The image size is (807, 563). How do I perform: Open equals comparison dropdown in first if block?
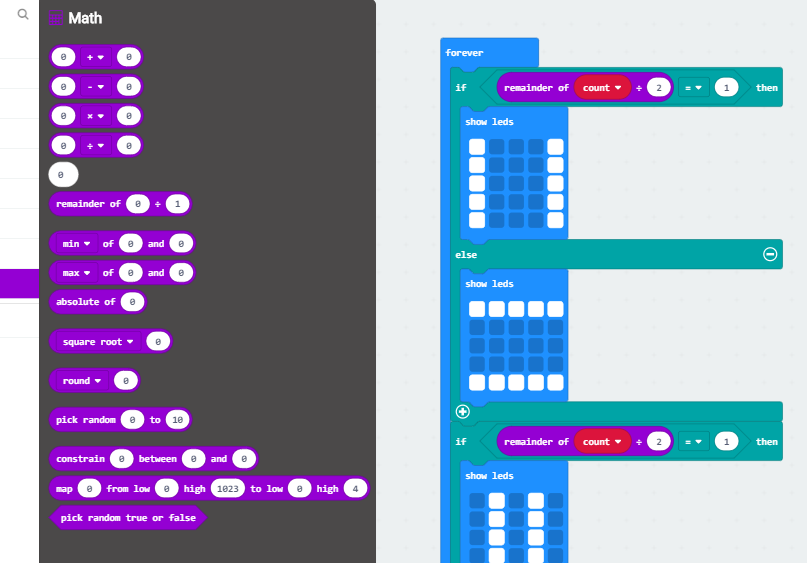pyautogui.click(x=693, y=87)
